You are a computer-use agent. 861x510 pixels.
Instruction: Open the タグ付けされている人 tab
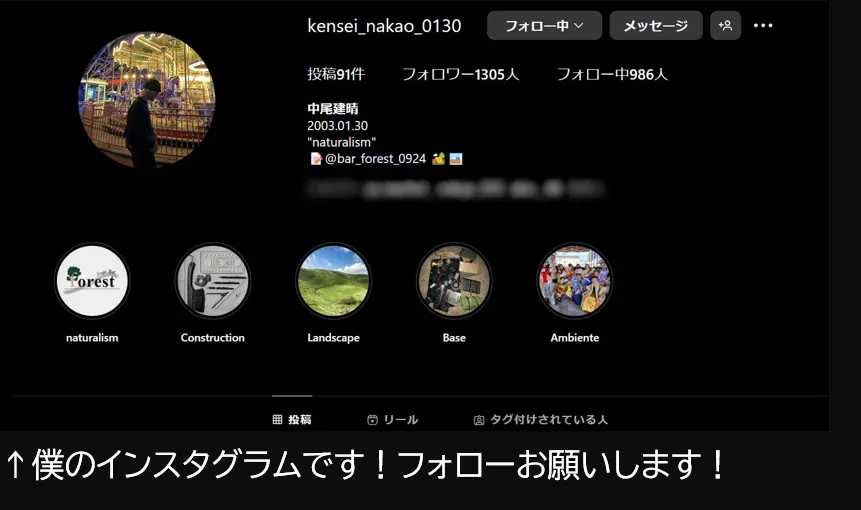540,420
